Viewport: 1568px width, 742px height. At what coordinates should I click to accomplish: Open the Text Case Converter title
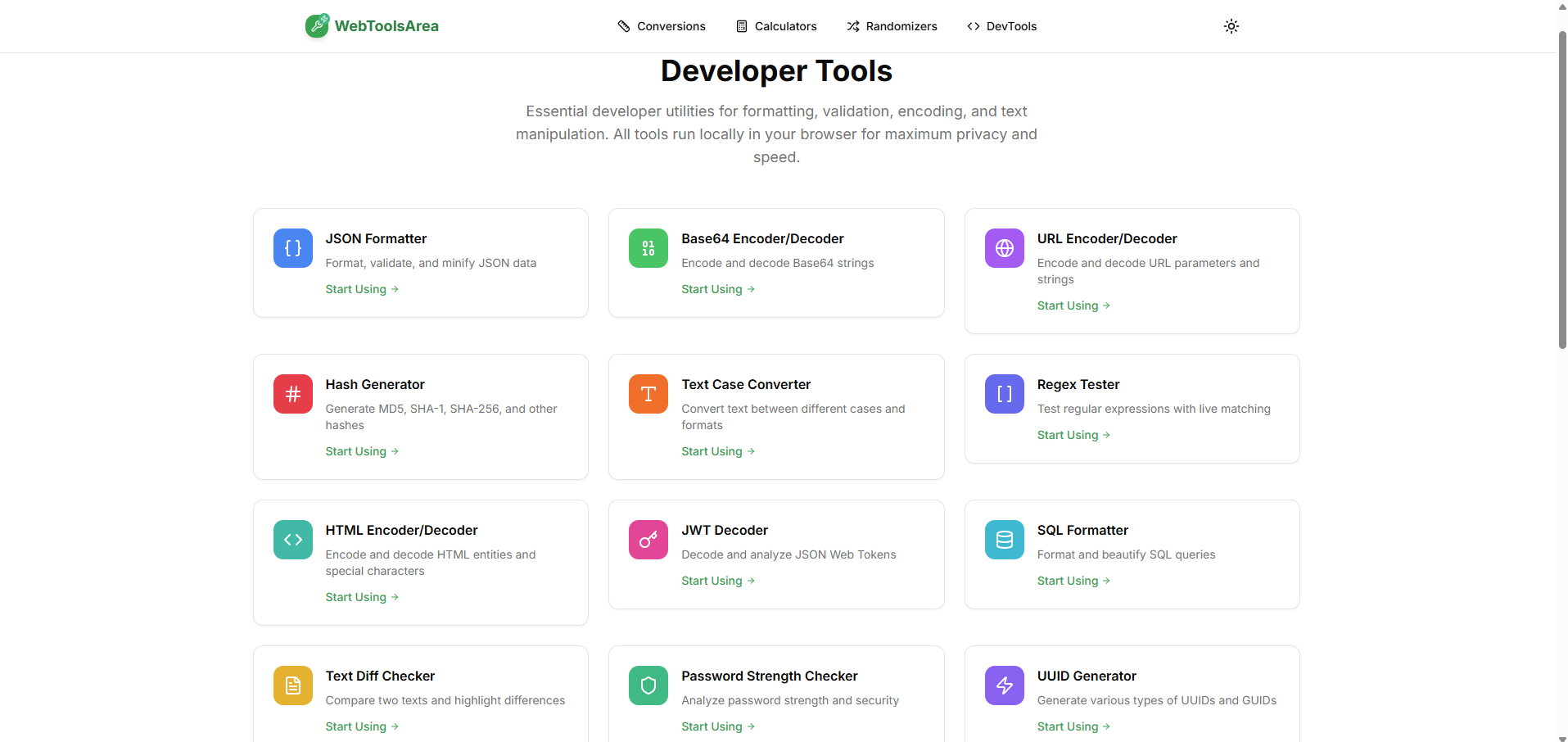746,384
